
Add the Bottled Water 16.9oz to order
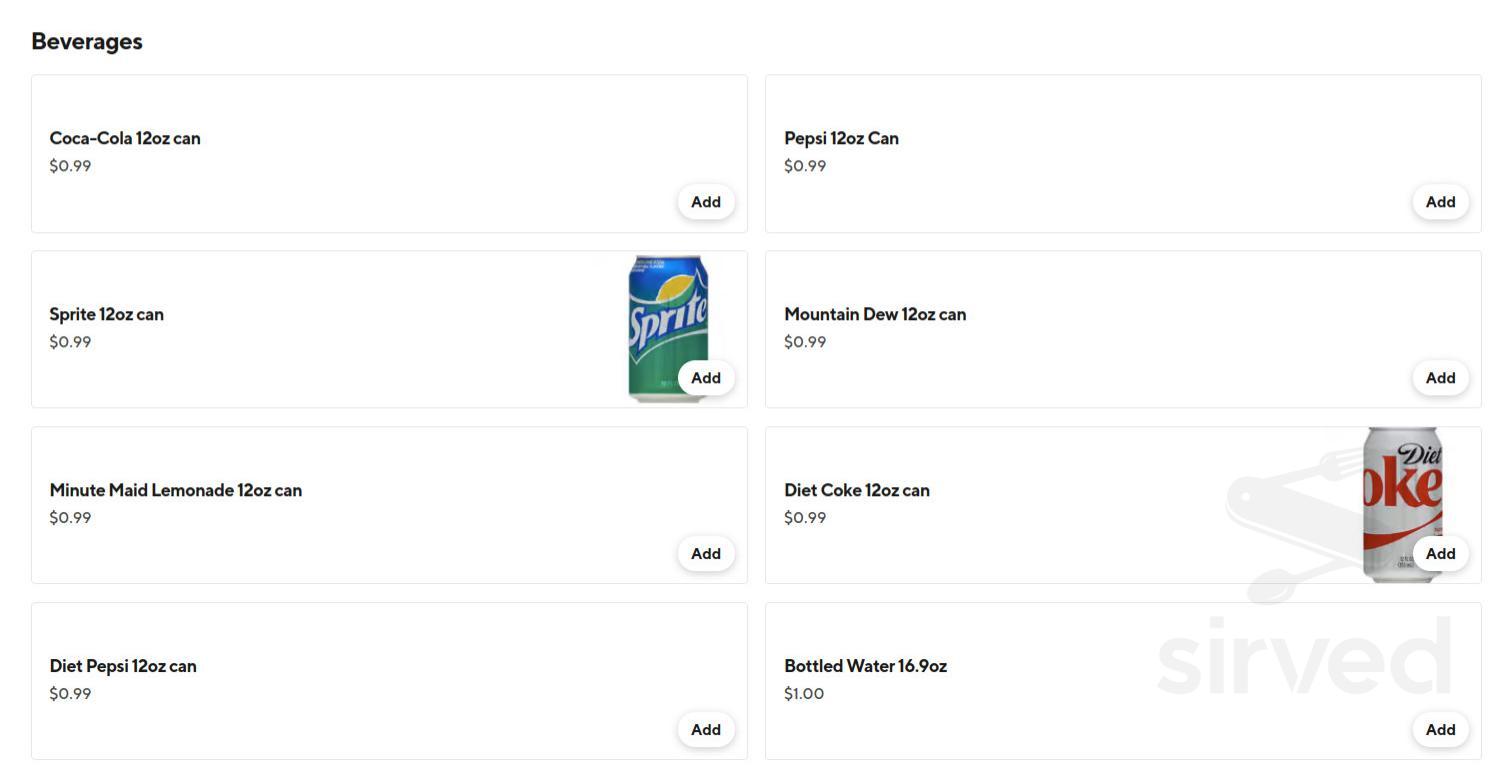[x=1439, y=729]
